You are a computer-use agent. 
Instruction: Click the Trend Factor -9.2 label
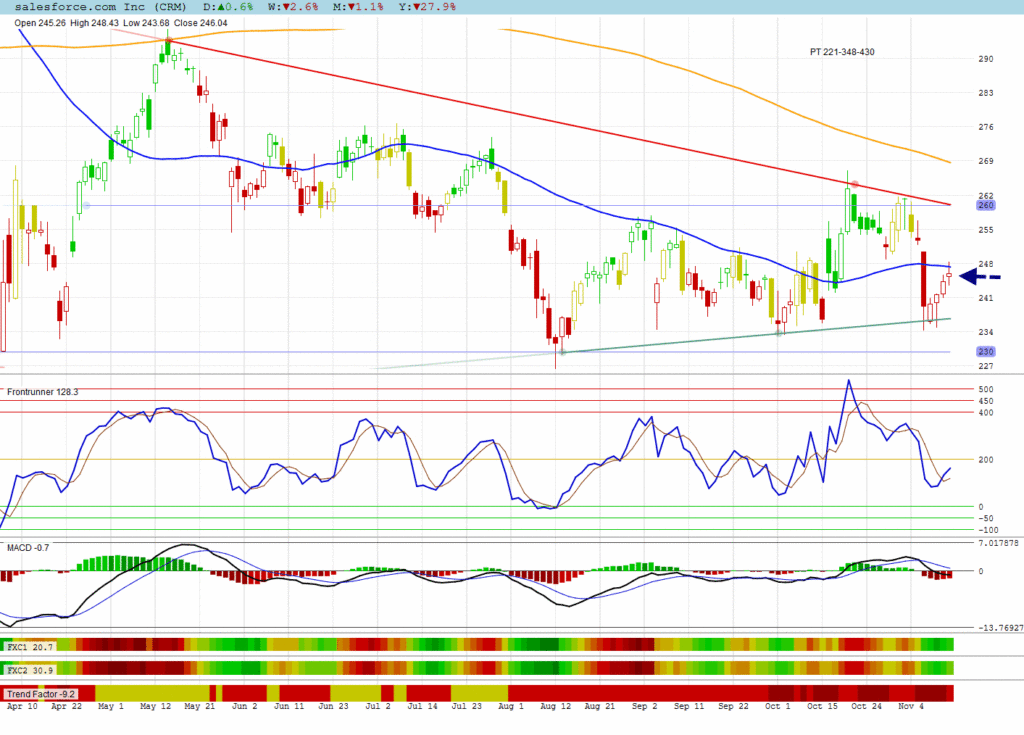point(42,693)
